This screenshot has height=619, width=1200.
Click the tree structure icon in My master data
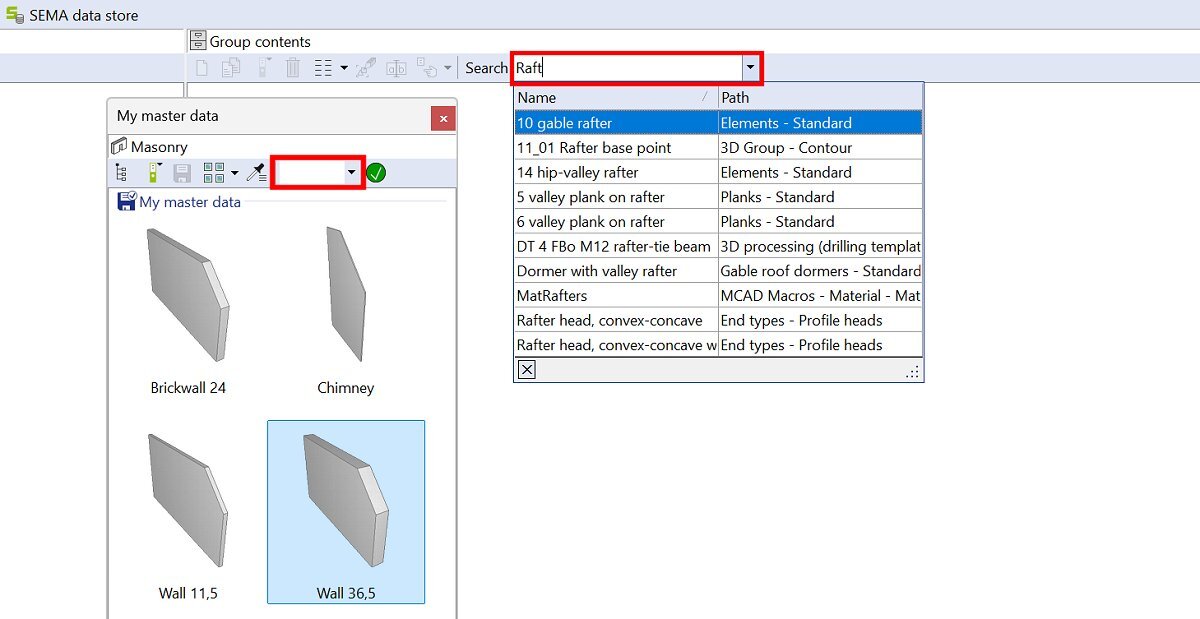coord(122,173)
